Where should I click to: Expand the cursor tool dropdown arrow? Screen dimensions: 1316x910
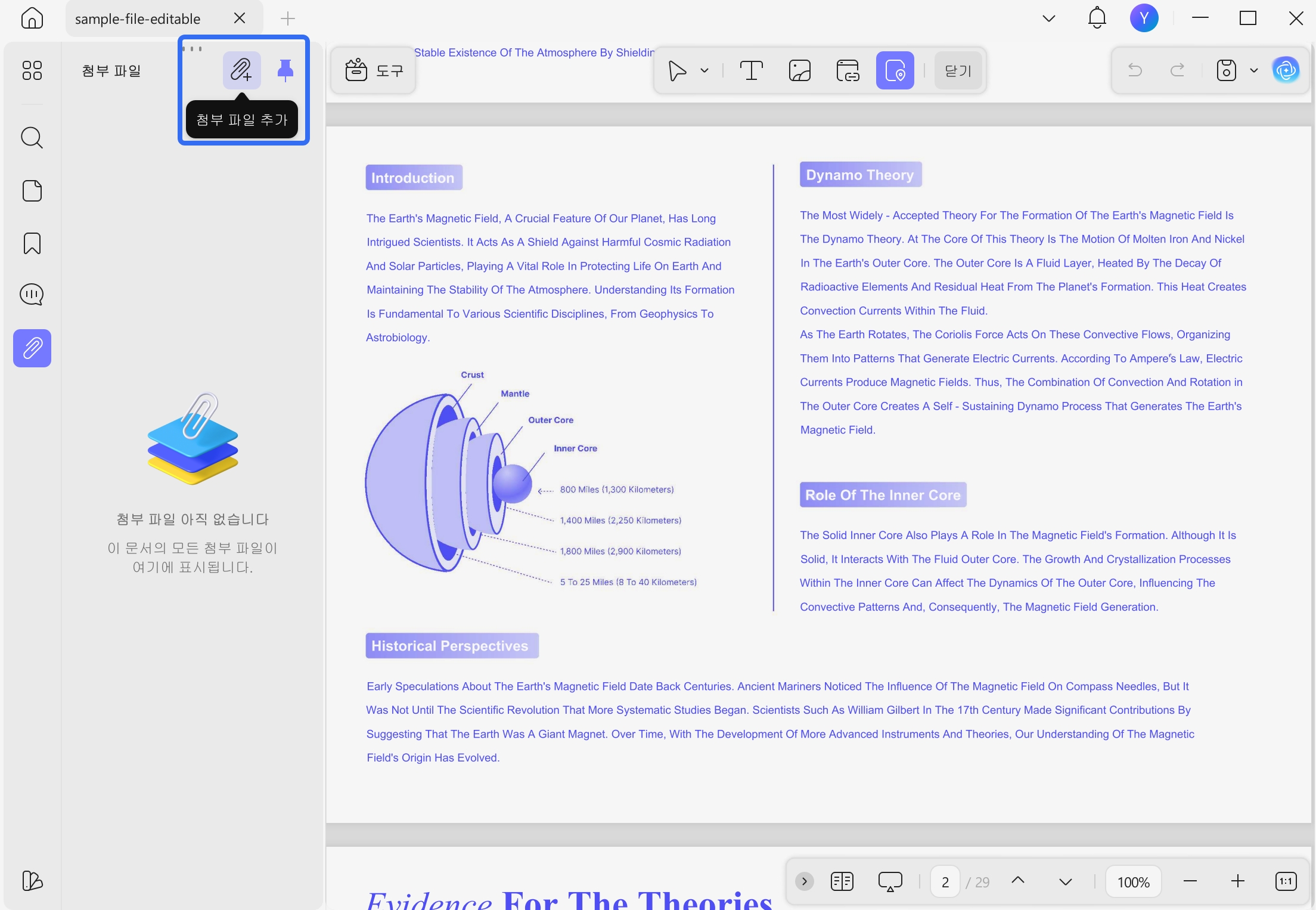point(704,70)
